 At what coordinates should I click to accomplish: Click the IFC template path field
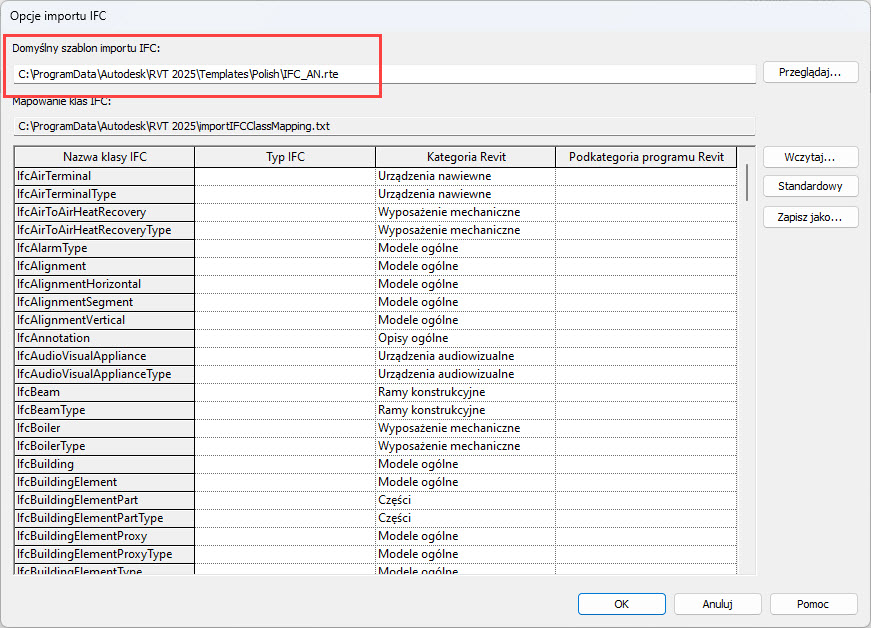(384, 74)
